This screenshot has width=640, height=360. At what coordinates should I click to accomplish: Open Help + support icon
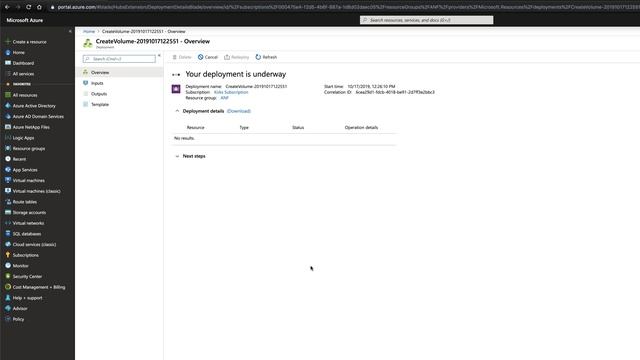(x=8, y=298)
